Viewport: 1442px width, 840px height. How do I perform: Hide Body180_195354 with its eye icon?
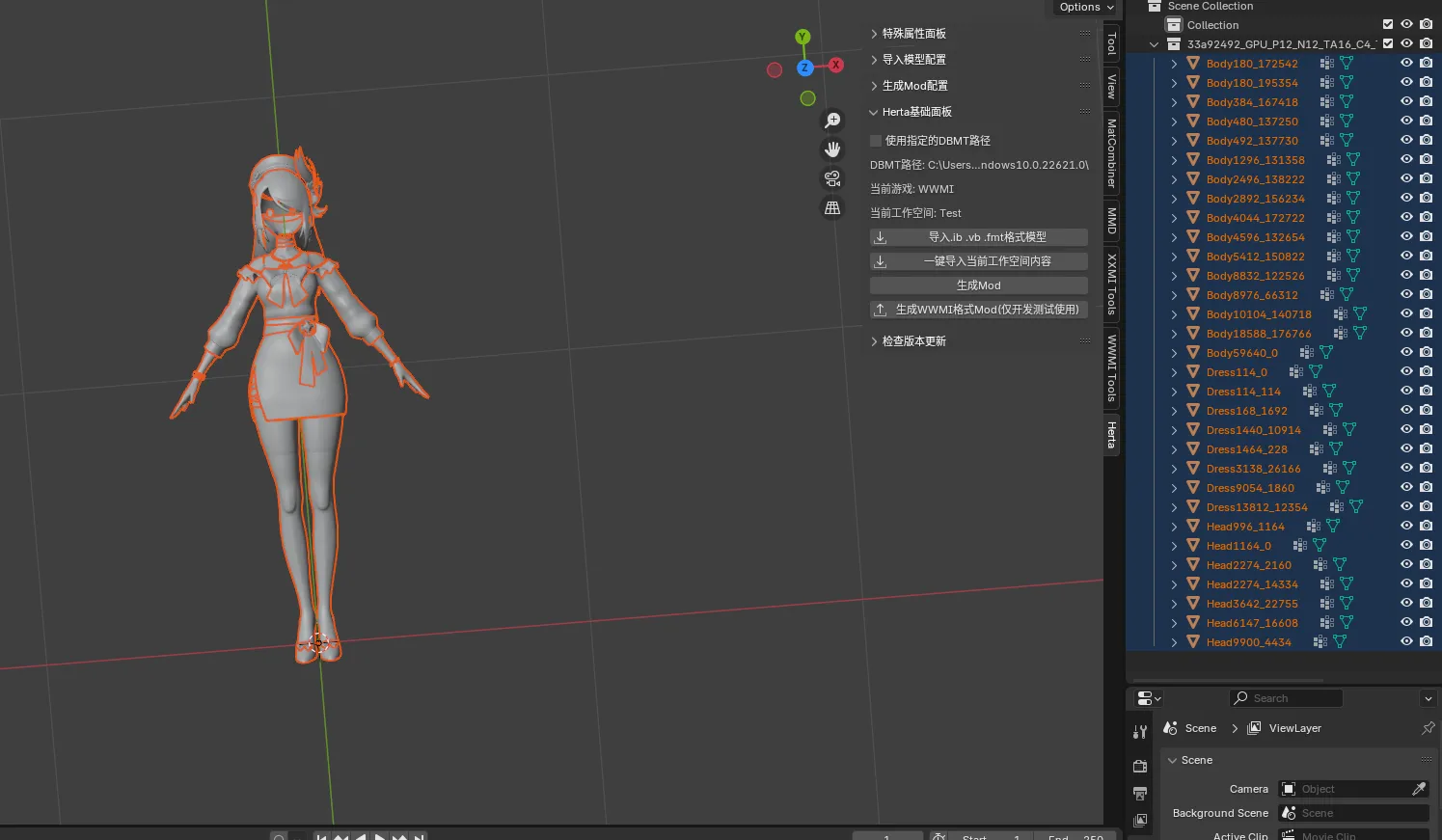(x=1406, y=82)
